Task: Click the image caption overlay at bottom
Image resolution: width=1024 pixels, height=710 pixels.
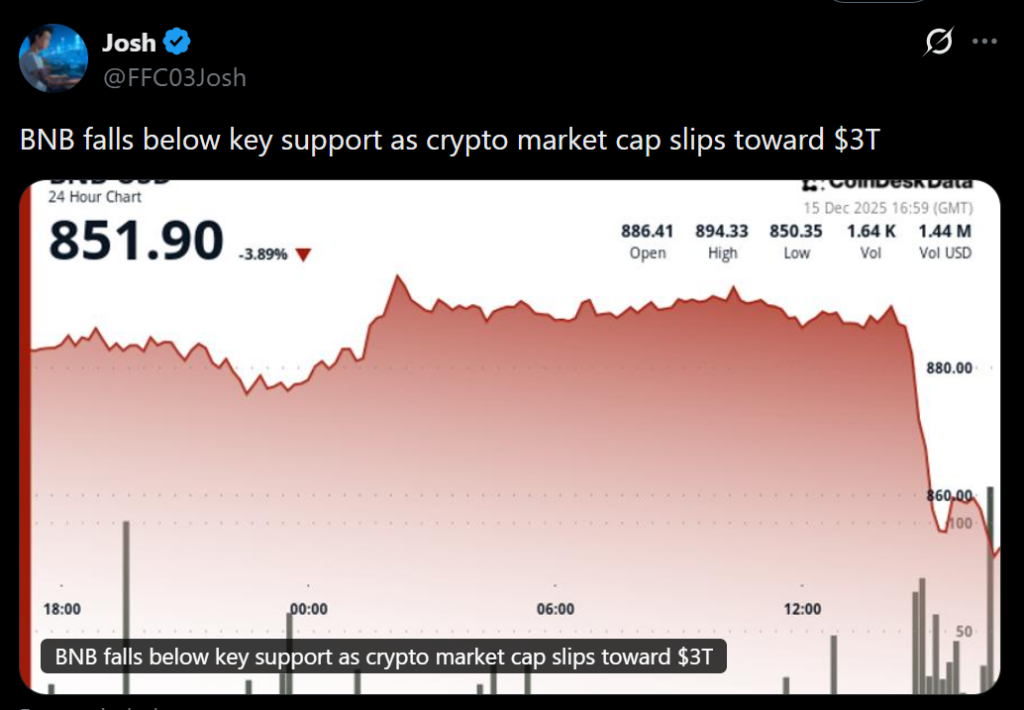Action: 384,657
